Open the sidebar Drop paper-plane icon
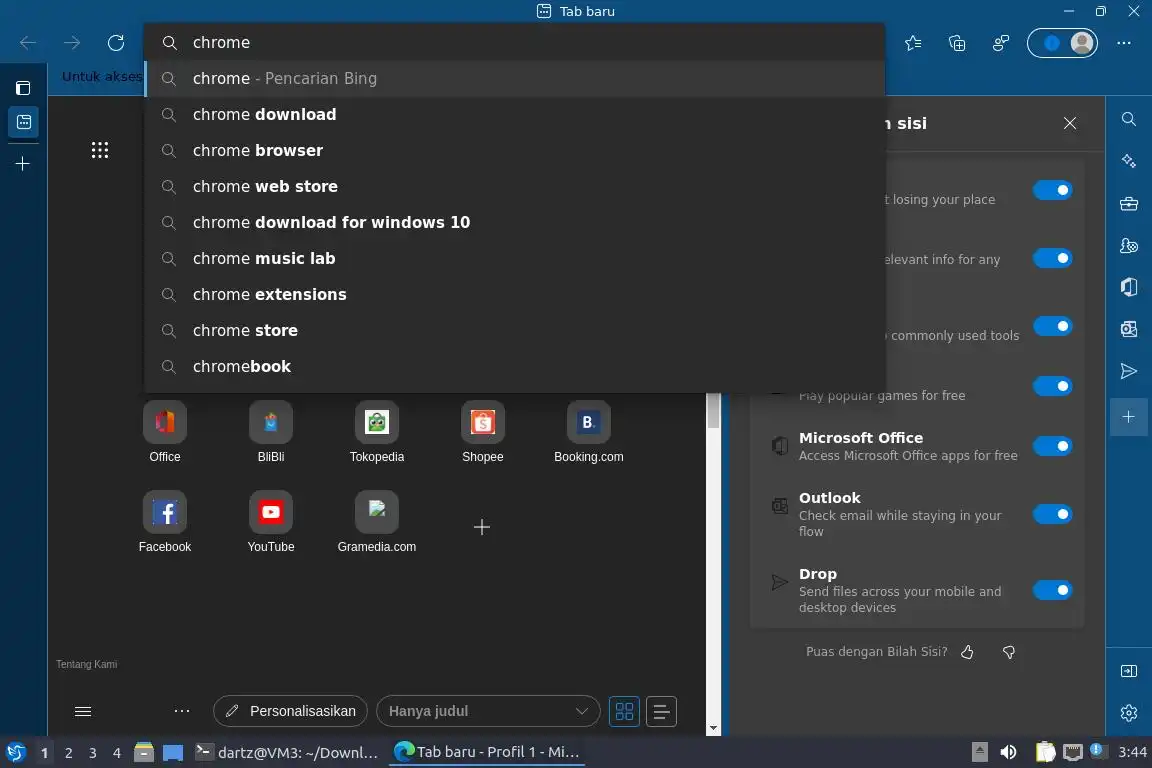This screenshot has height=768, width=1152. point(1128,370)
